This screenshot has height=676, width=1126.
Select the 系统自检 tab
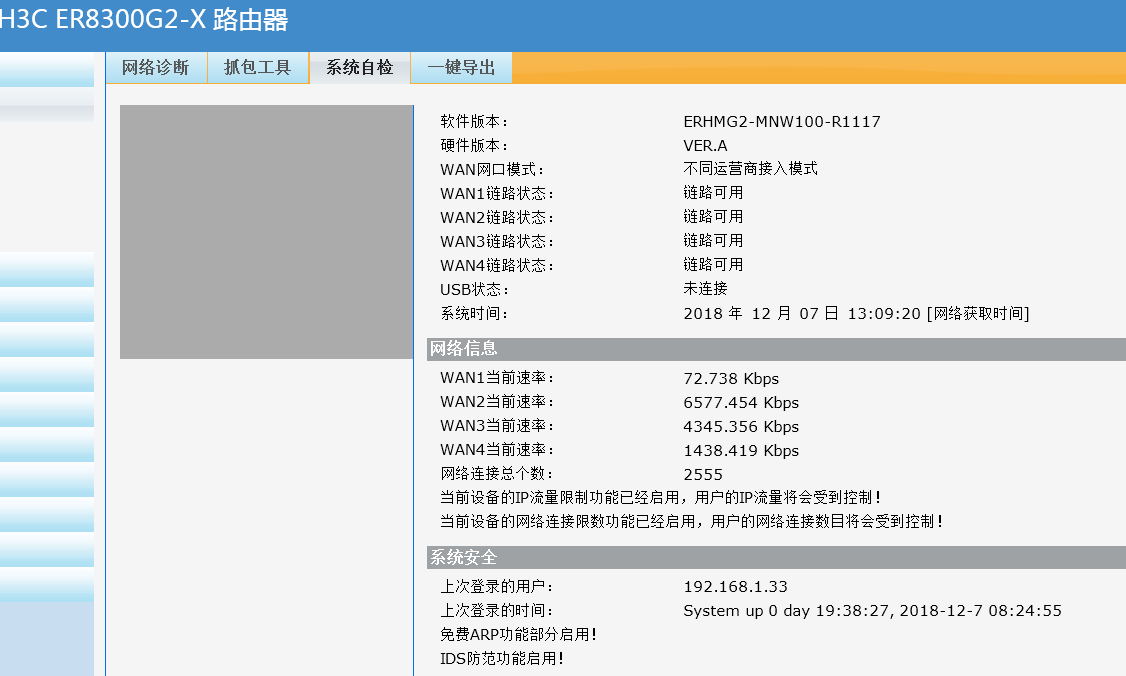pyautogui.click(x=360, y=68)
